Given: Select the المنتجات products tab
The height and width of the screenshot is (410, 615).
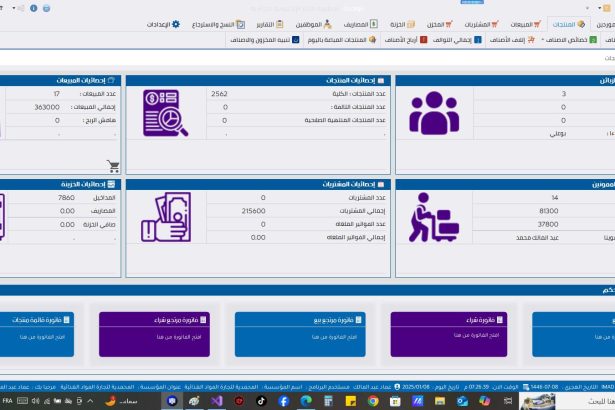Looking at the screenshot, I should (567, 24).
